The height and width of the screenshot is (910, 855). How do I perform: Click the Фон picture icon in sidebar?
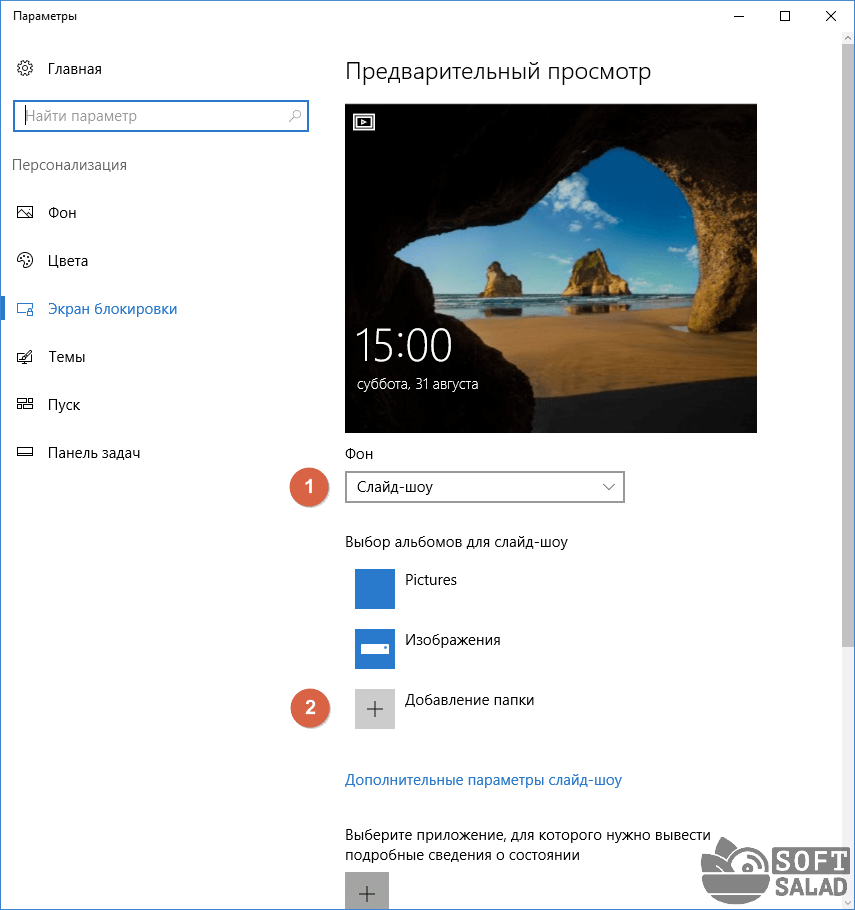[25, 212]
